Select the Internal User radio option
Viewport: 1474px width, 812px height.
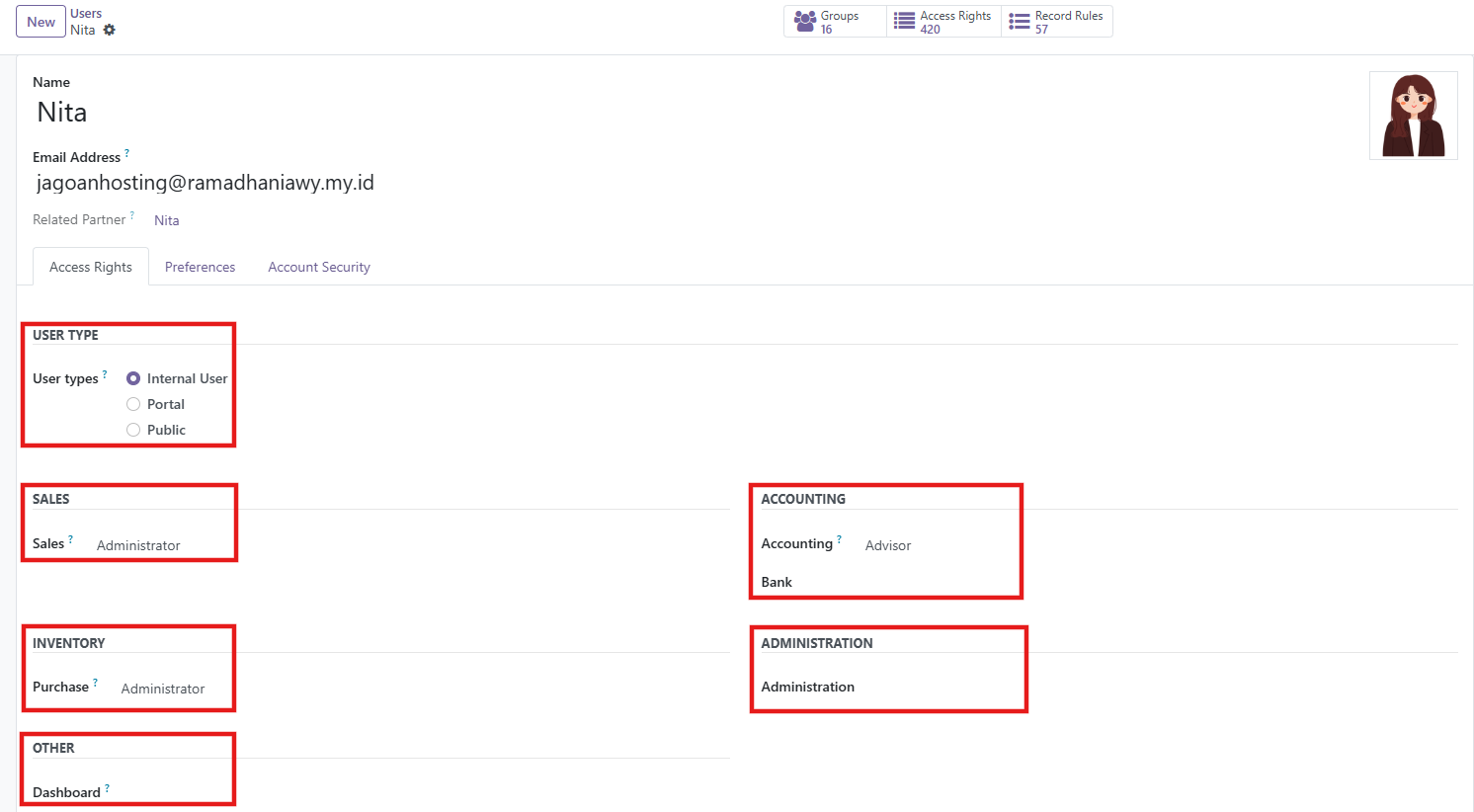(x=133, y=378)
